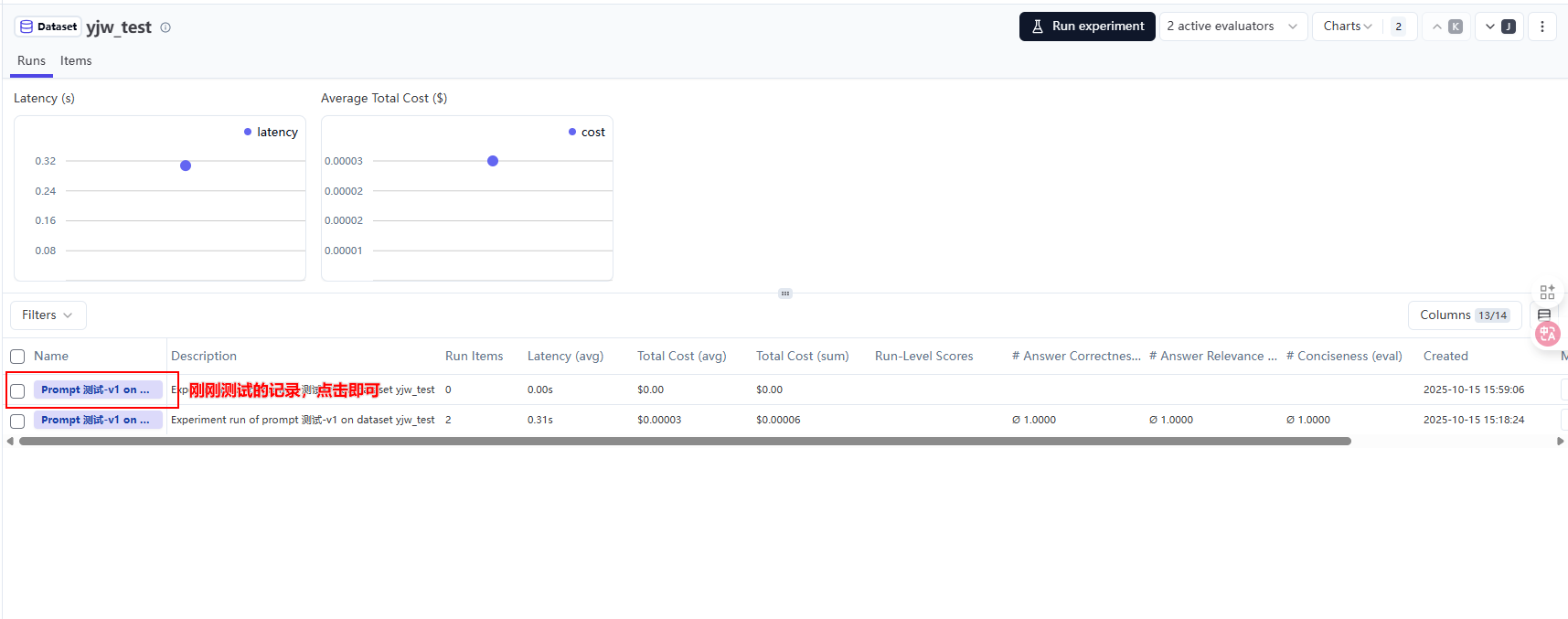Switch to the Runs tab
This screenshot has width=1568, height=619.
pos(31,60)
